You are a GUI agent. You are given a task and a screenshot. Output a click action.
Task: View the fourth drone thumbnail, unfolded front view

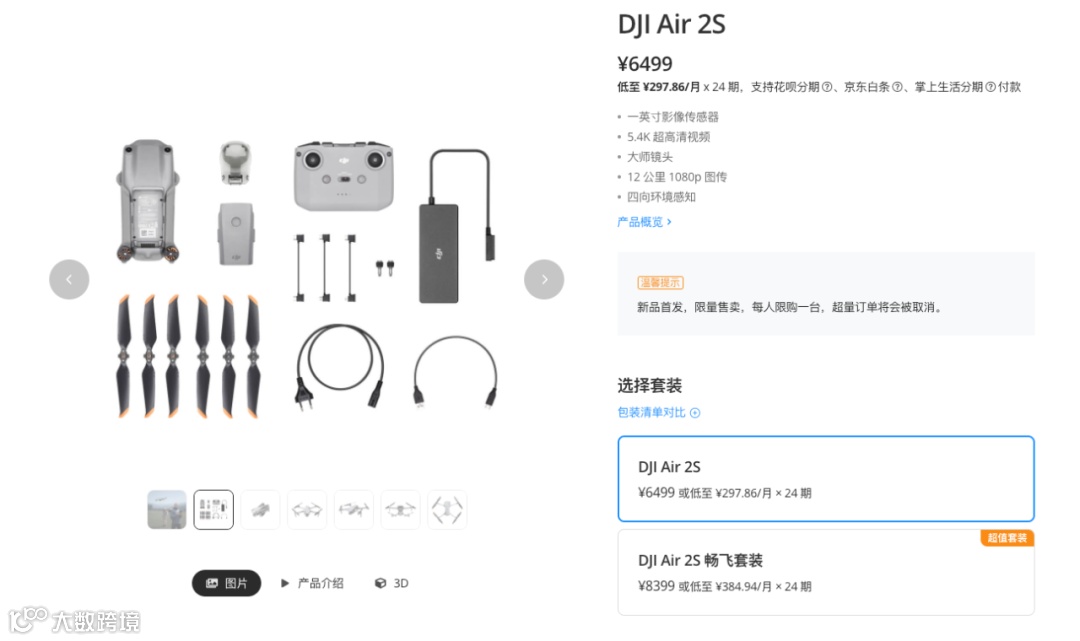[307, 509]
